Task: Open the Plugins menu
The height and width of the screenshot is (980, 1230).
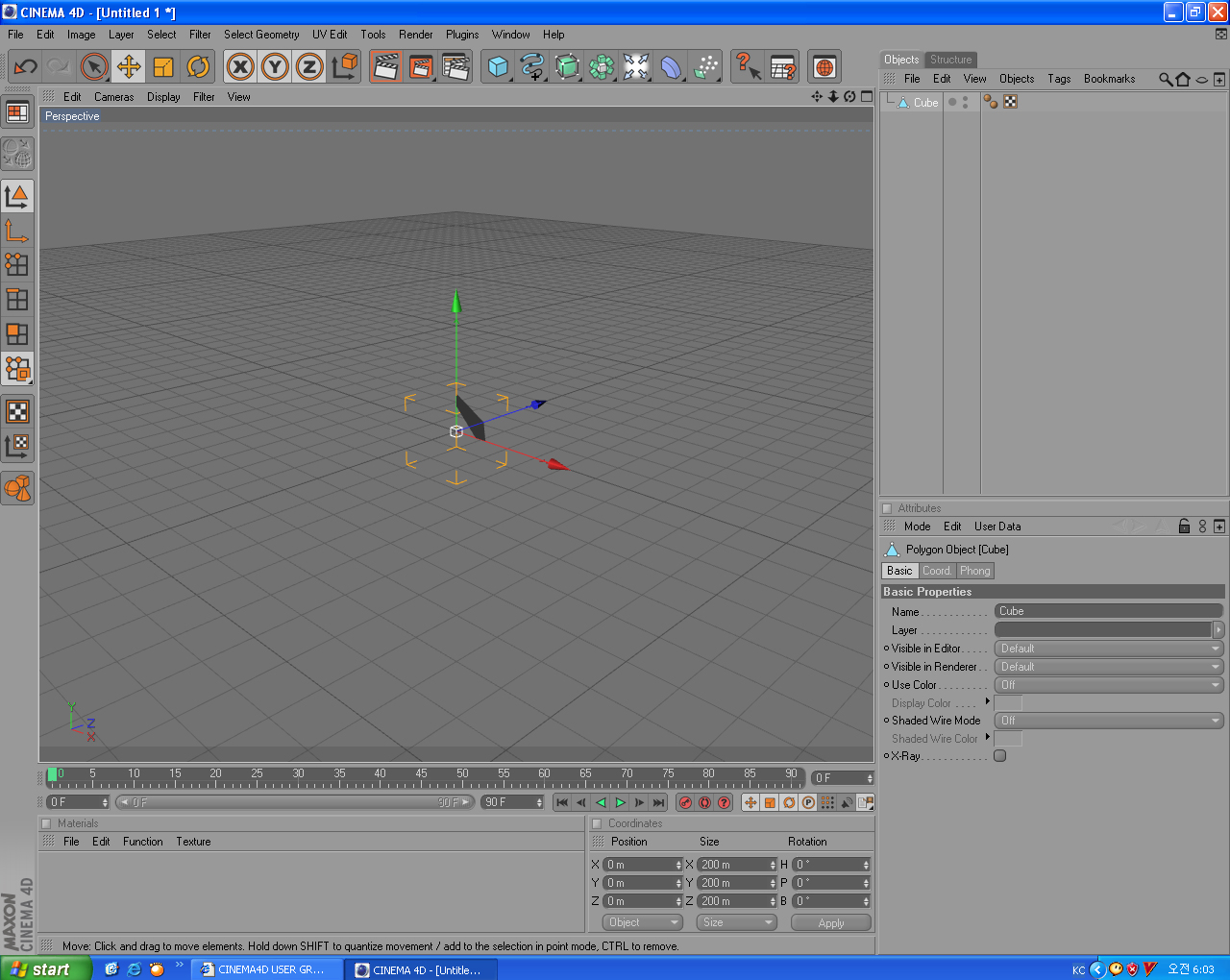Action: click(x=462, y=35)
